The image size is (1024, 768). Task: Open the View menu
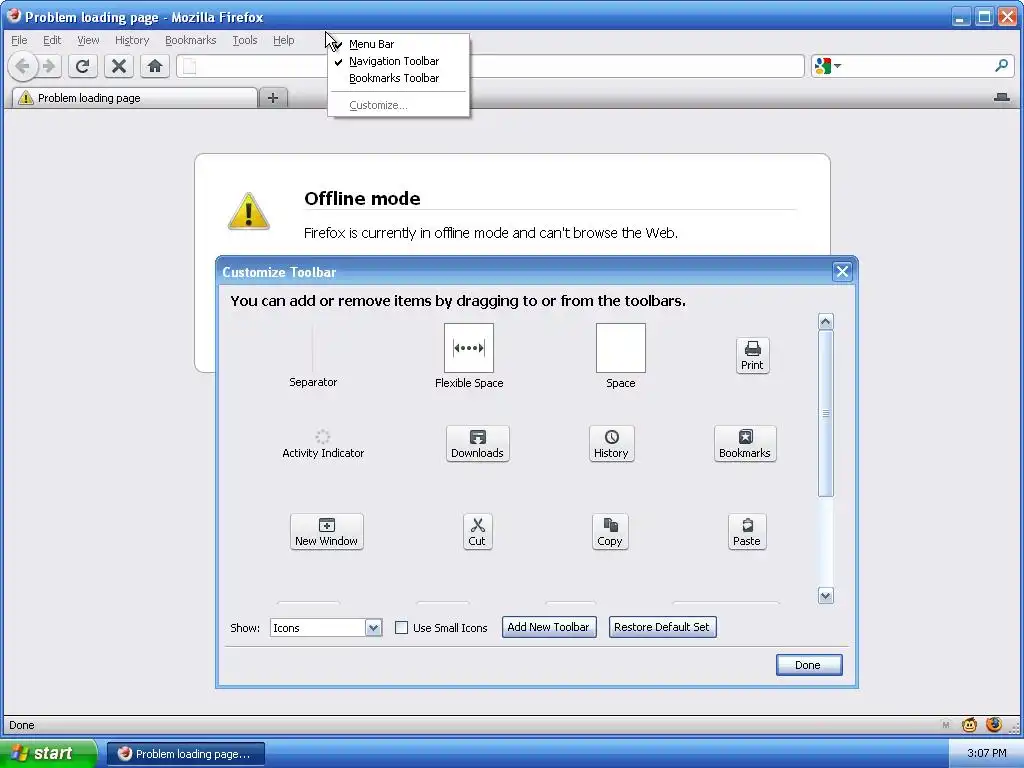tap(88, 40)
